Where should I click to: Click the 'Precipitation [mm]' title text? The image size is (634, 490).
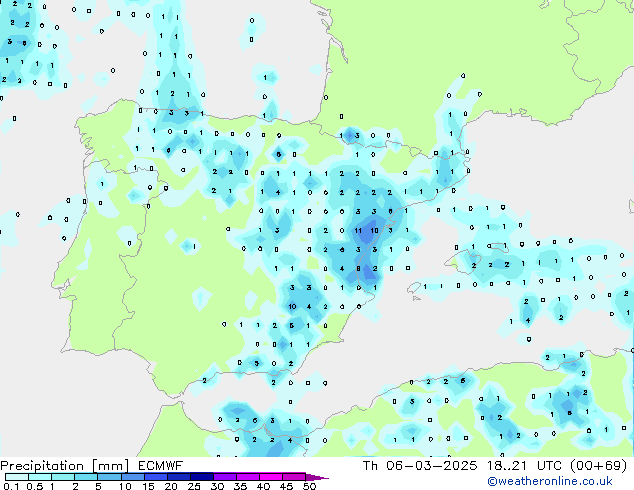(x=65, y=466)
